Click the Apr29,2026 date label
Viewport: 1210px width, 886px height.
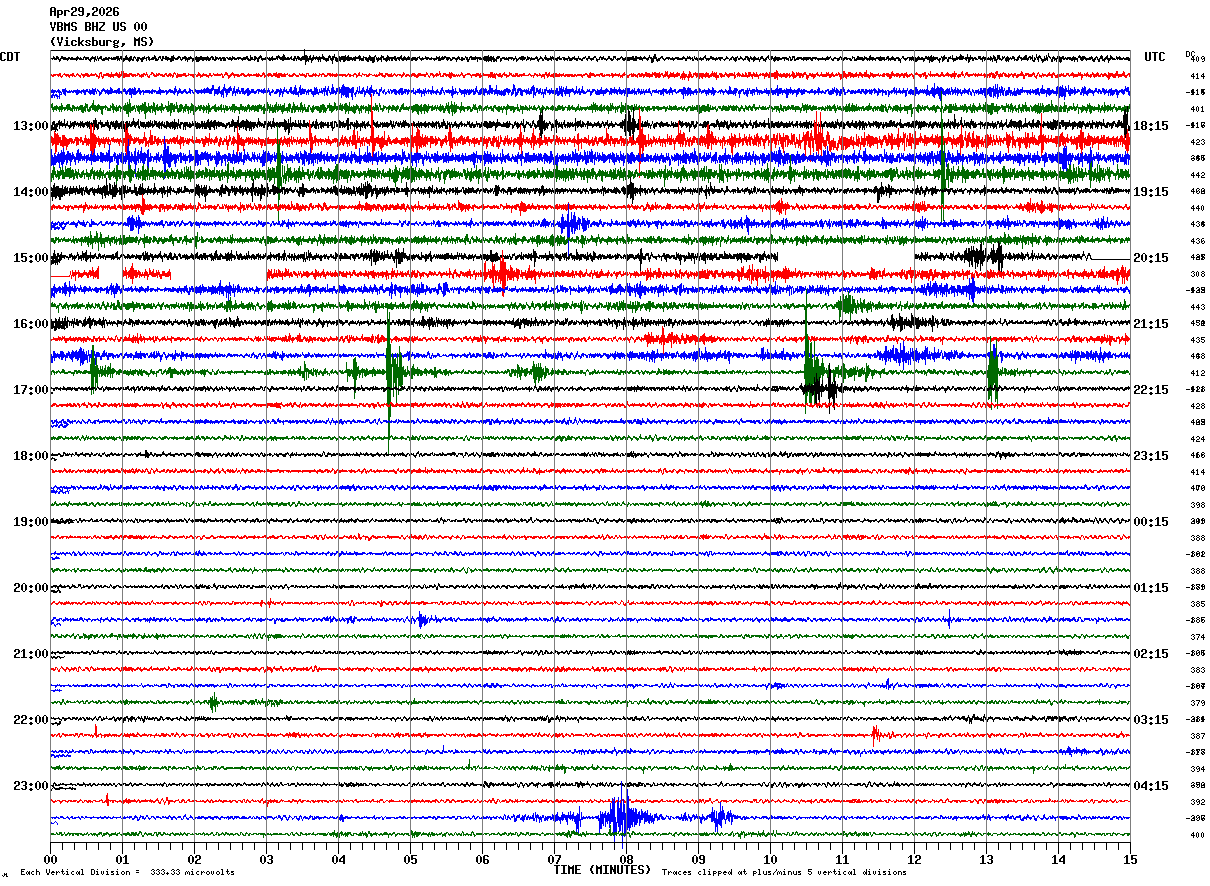tap(84, 12)
